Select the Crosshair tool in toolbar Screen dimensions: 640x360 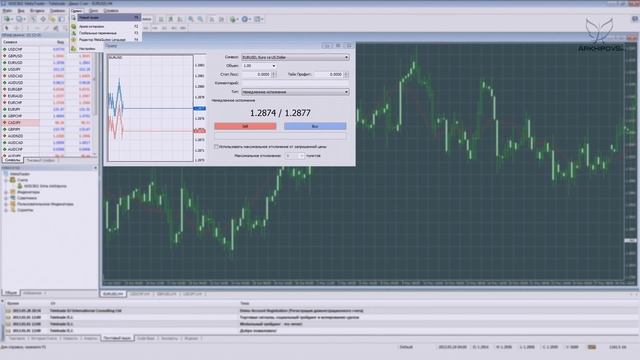(x=16, y=28)
